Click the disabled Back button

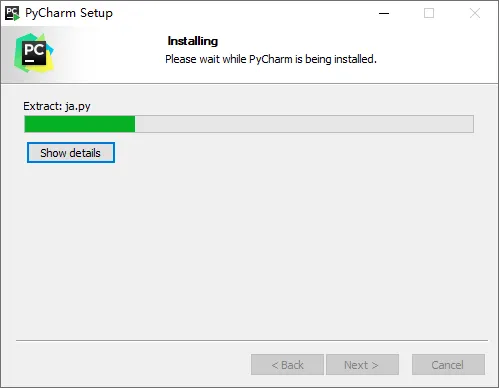pyautogui.click(x=287, y=365)
